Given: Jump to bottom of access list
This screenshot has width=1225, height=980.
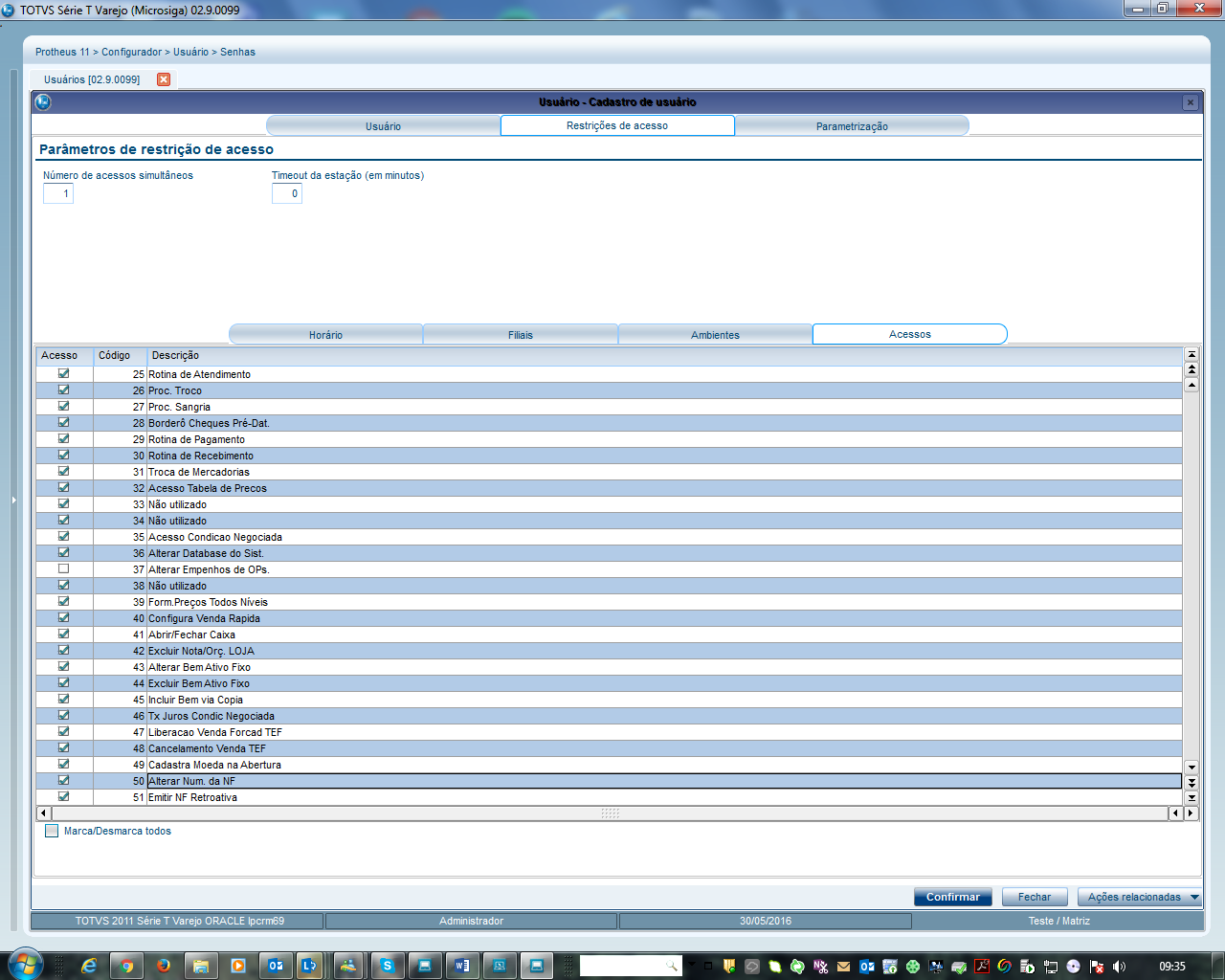Looking at the screenshot, I should [1192, 797].
